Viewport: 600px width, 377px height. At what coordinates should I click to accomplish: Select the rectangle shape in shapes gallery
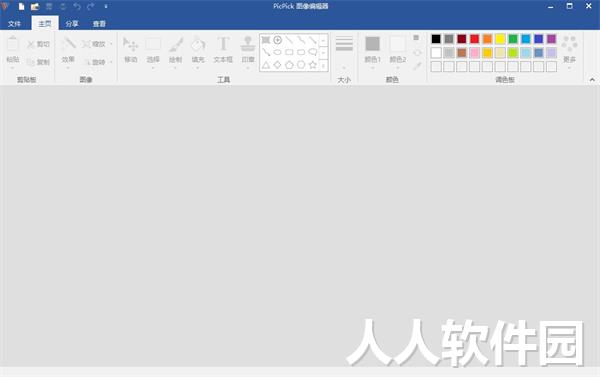(x=289, y=52)
